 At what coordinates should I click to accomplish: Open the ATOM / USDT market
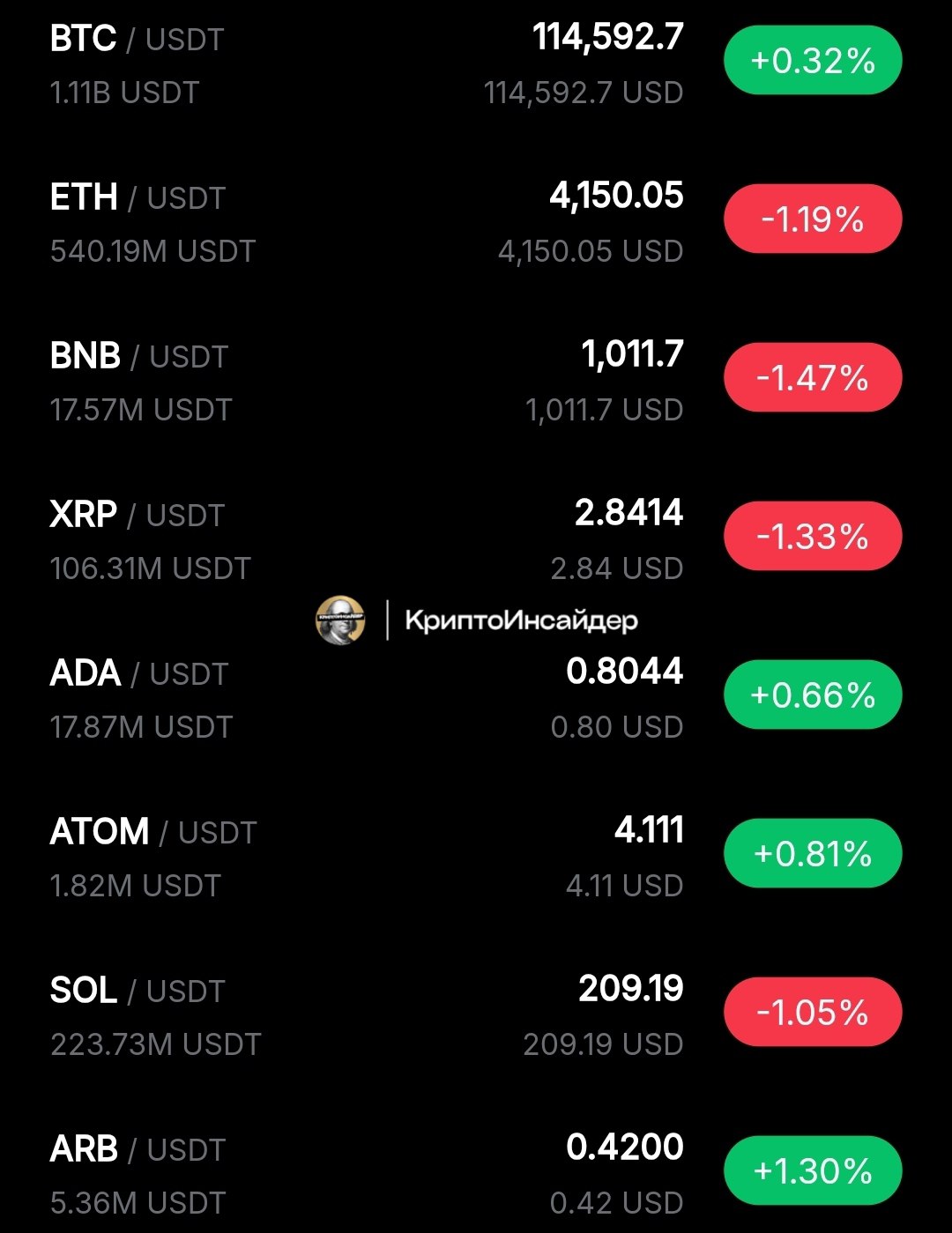(153, 833)
